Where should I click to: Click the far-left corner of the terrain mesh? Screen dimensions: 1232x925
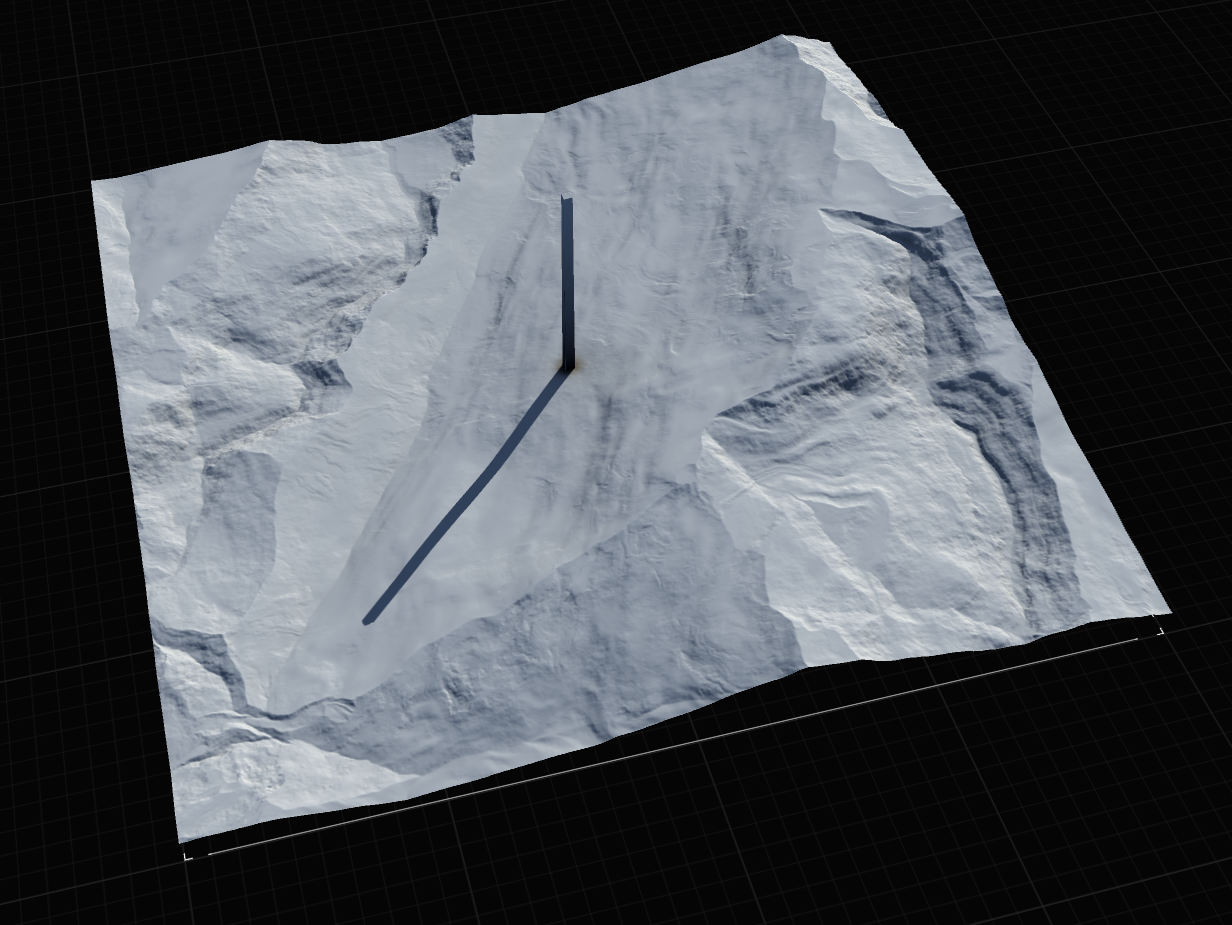click(96, 185)
